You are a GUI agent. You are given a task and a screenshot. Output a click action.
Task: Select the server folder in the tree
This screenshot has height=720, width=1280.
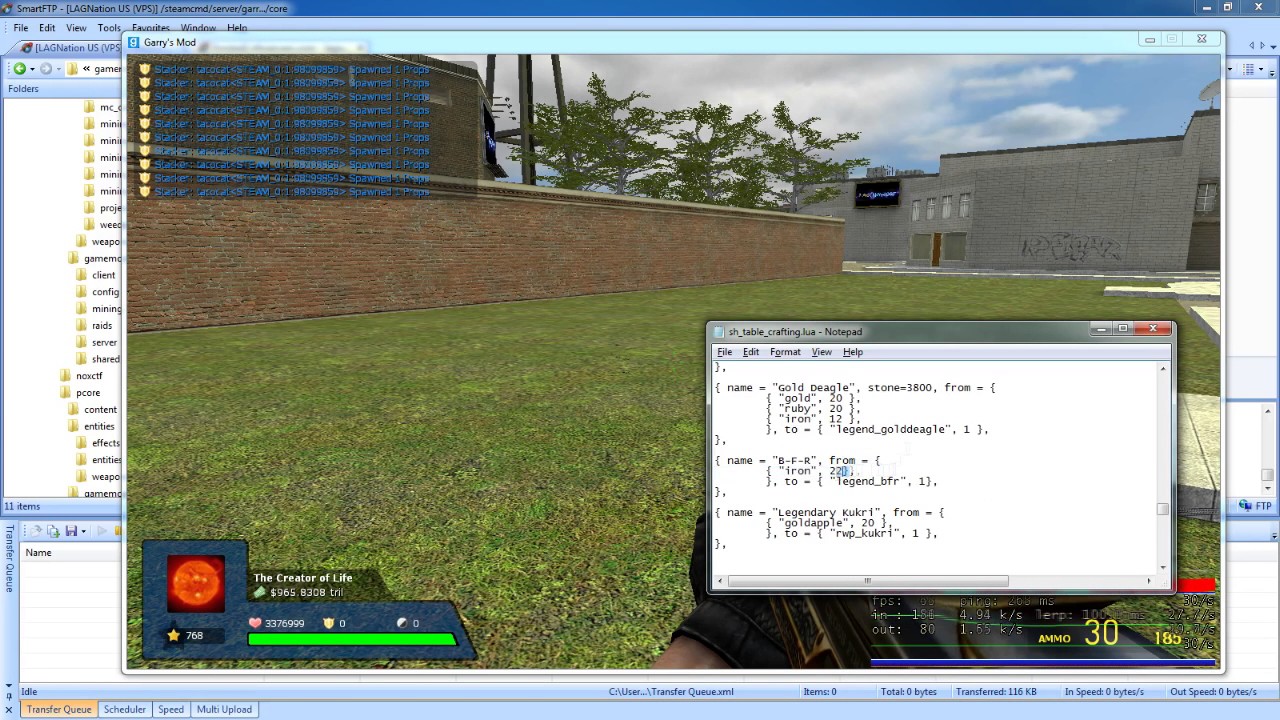tap(104, 342)
